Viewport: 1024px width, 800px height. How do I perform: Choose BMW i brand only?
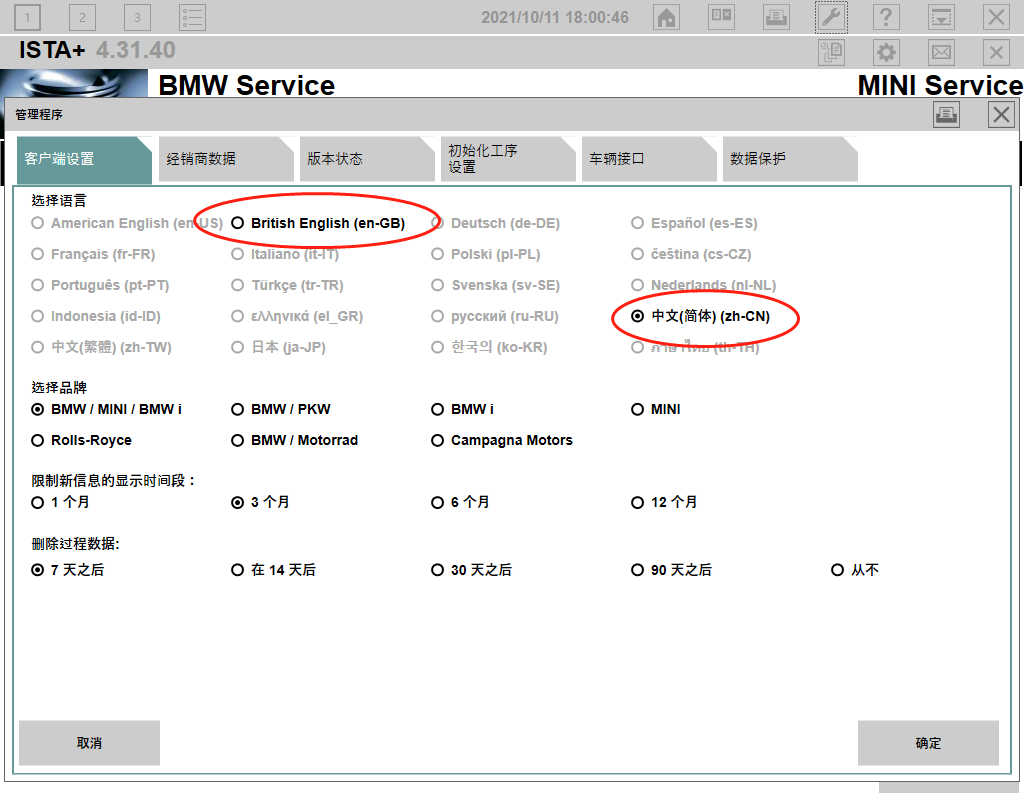(462, 409)
